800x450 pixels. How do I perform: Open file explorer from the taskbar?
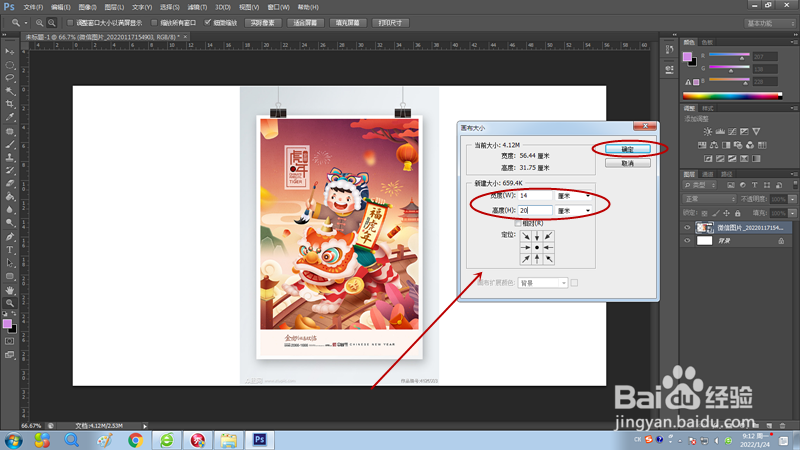[x=229, y=440]
